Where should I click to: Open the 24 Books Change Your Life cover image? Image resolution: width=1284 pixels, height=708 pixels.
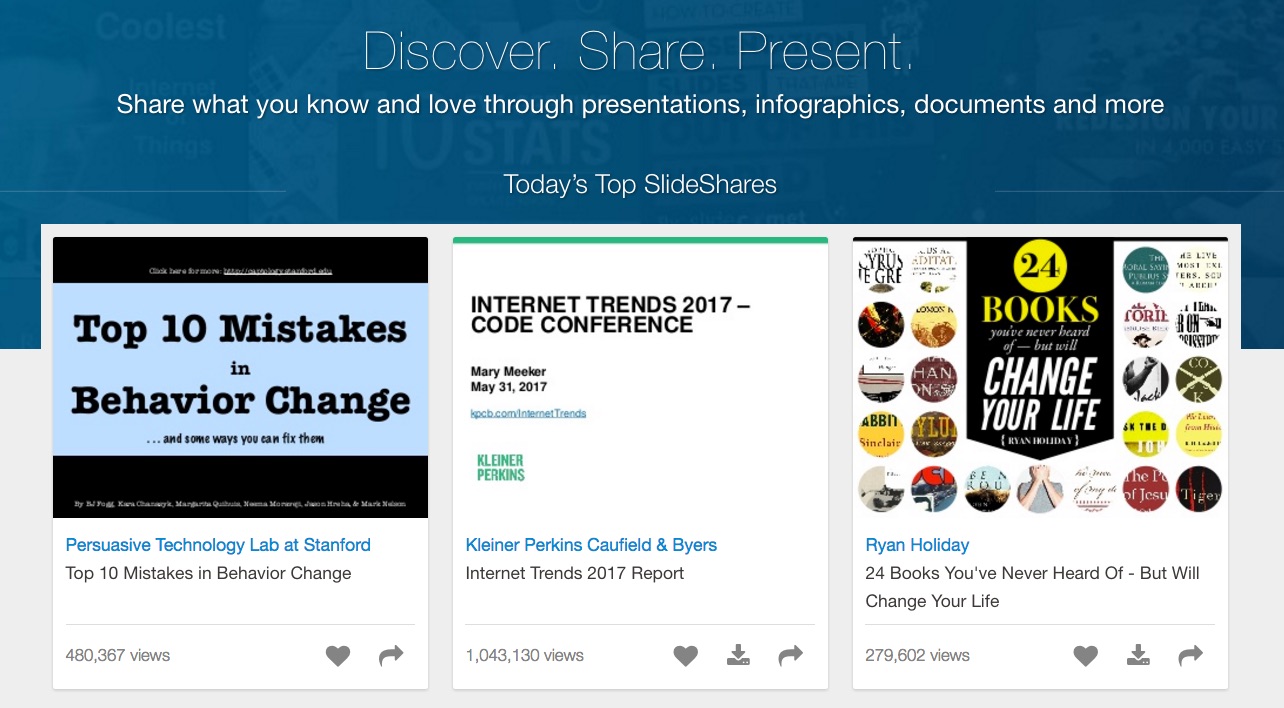[1040, 377]
